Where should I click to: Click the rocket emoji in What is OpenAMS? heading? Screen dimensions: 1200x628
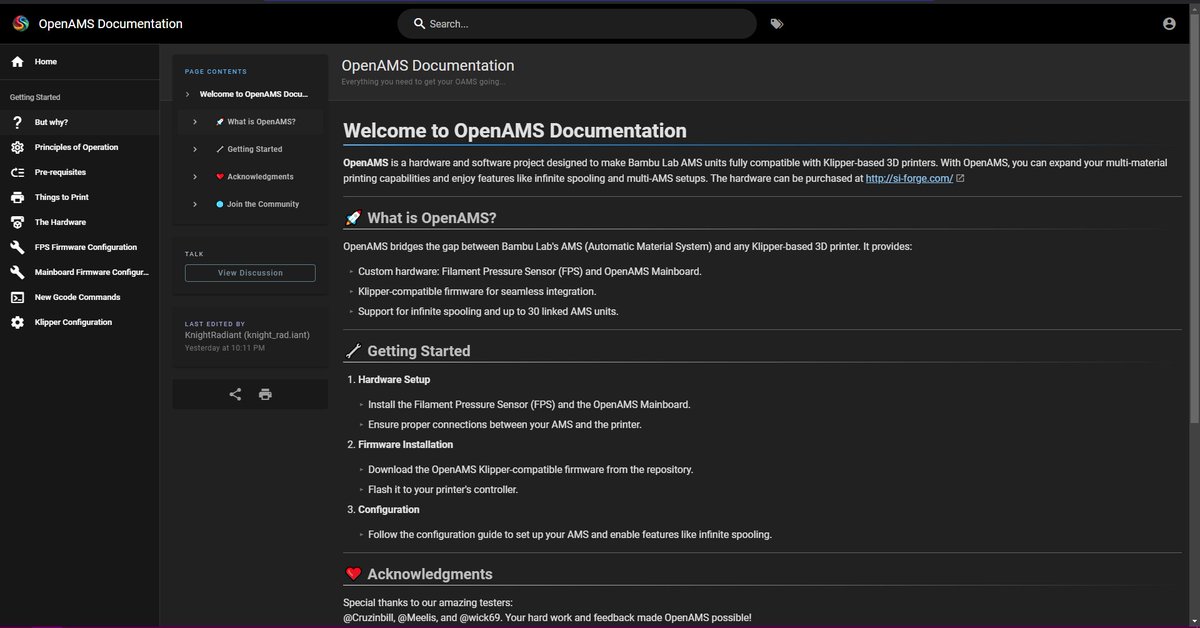point(353,218)
